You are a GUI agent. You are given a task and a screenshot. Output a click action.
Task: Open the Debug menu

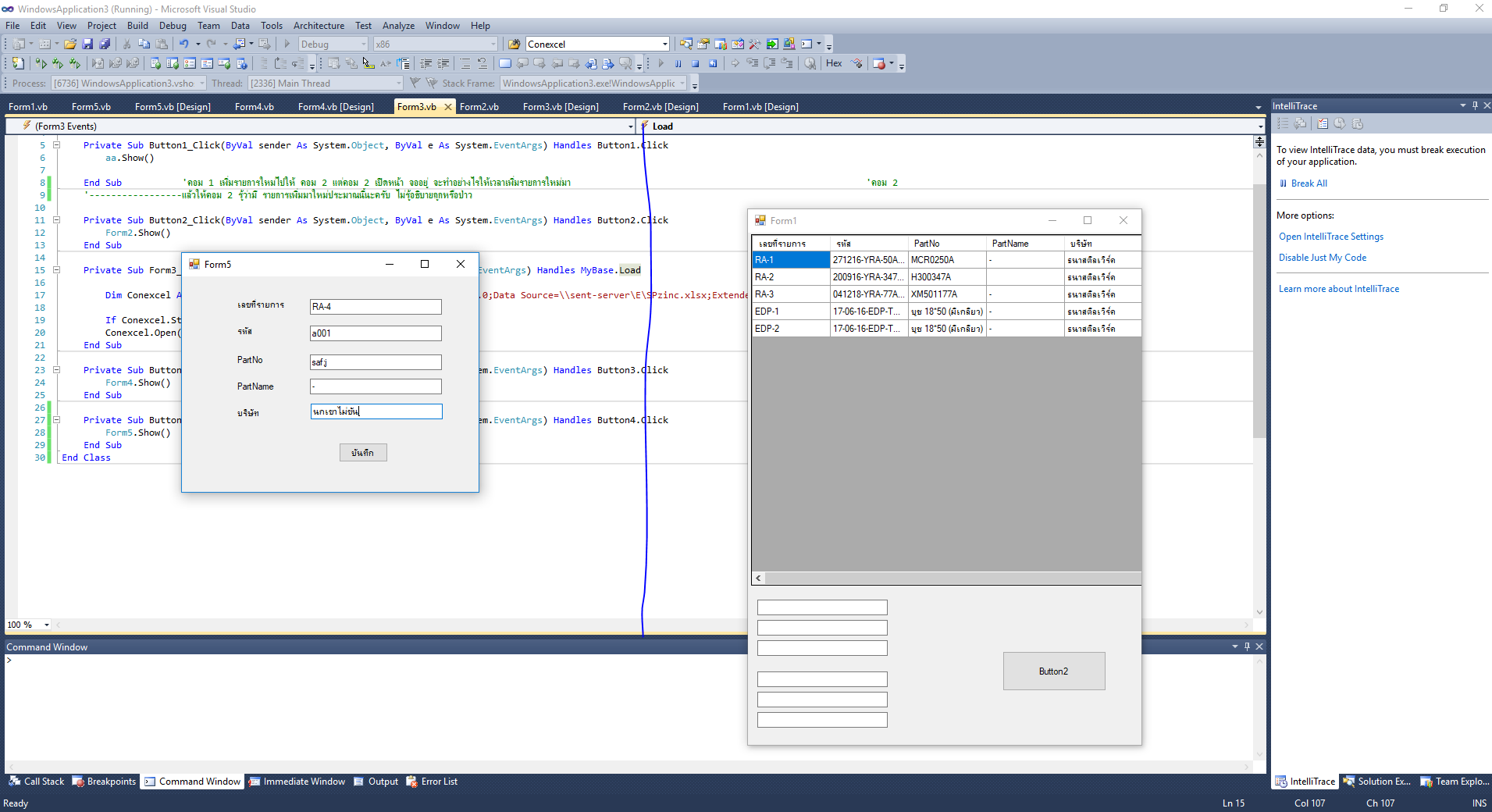173,26
